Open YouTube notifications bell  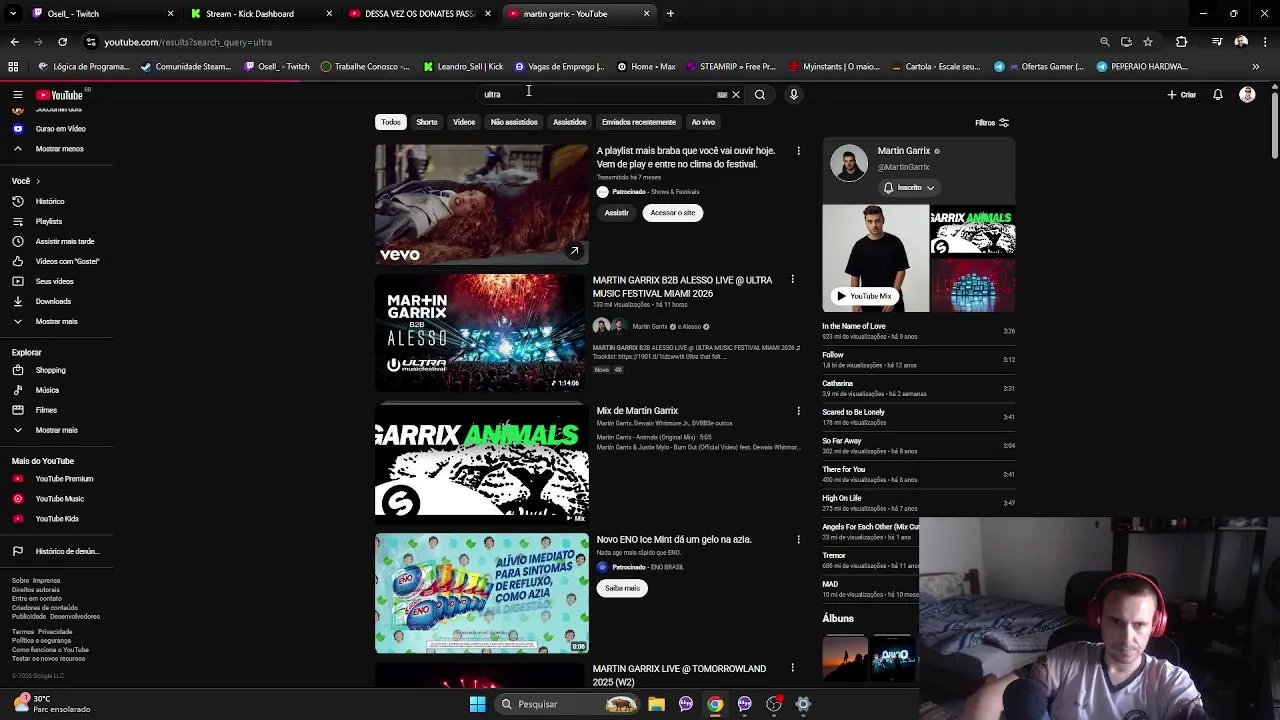click(x=1218, y=95)
